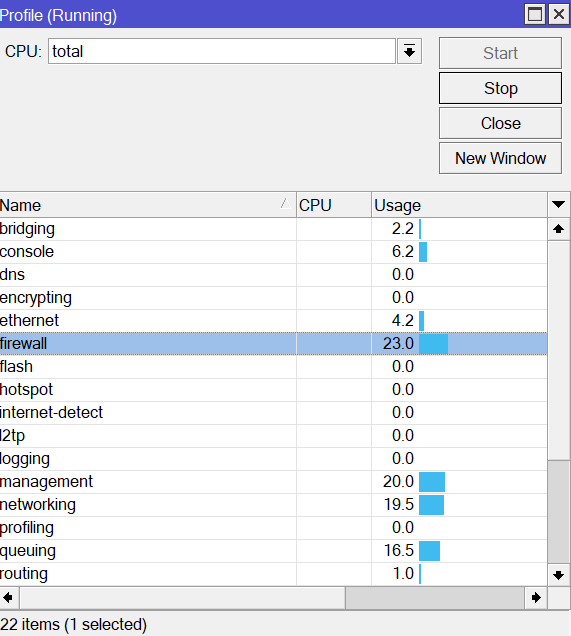Viewport: 571px width, 636px height.
Task: Select the dns row
Action: (273, 275)
